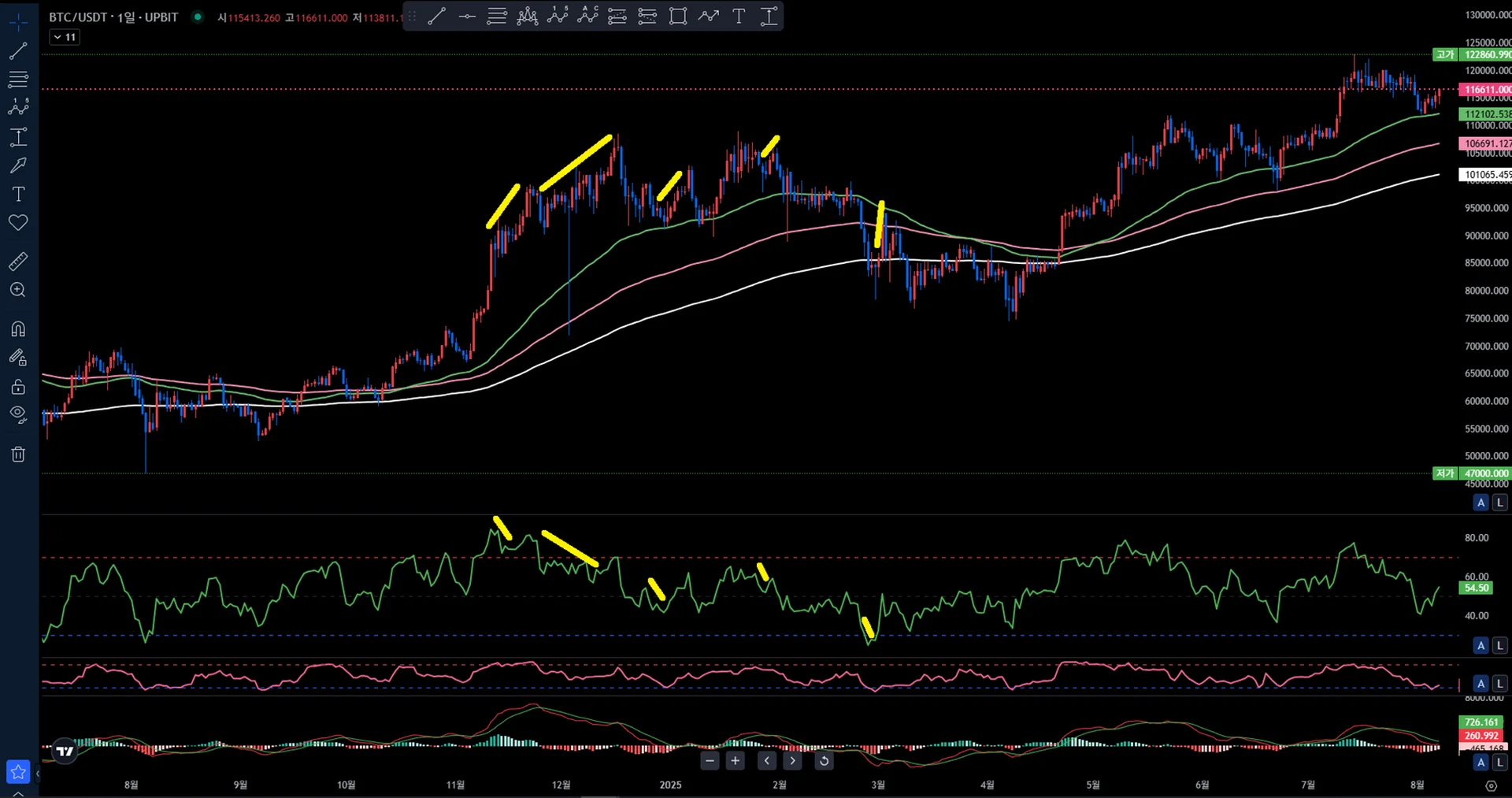Click the white MA value label 101065
Viewport: 1512px width, 798px height.
pos(1485,175)
